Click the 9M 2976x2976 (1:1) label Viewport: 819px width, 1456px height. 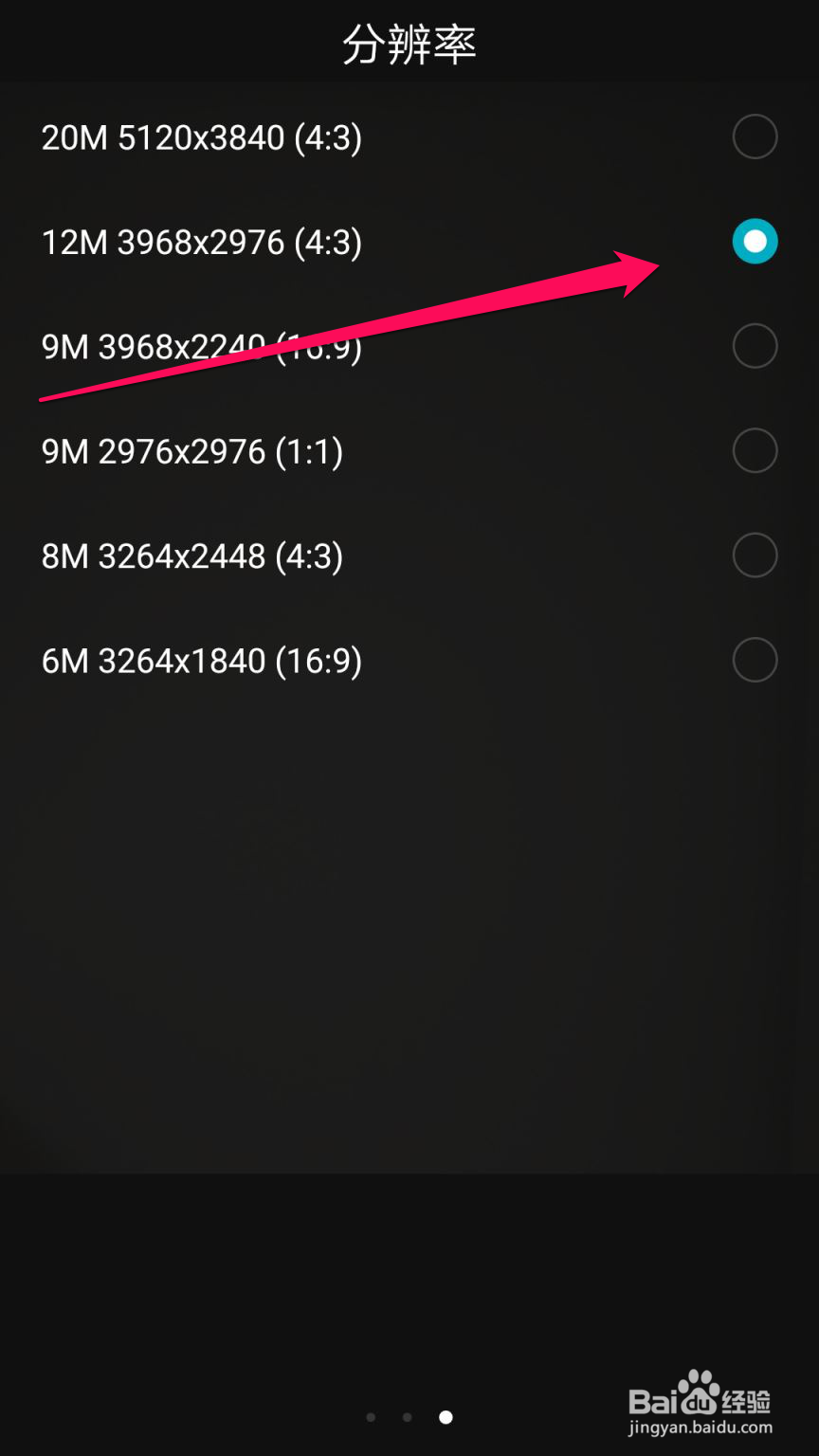pos(192,452)
